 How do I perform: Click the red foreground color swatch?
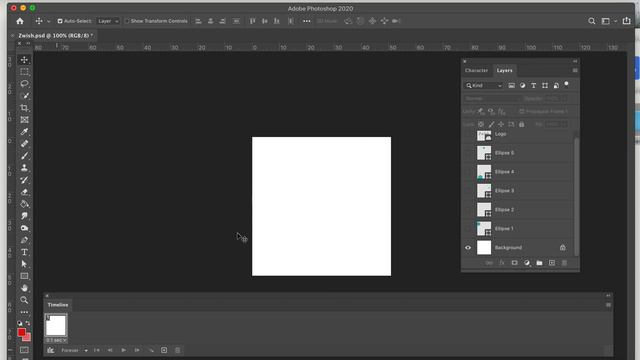(x=22, y=332)
